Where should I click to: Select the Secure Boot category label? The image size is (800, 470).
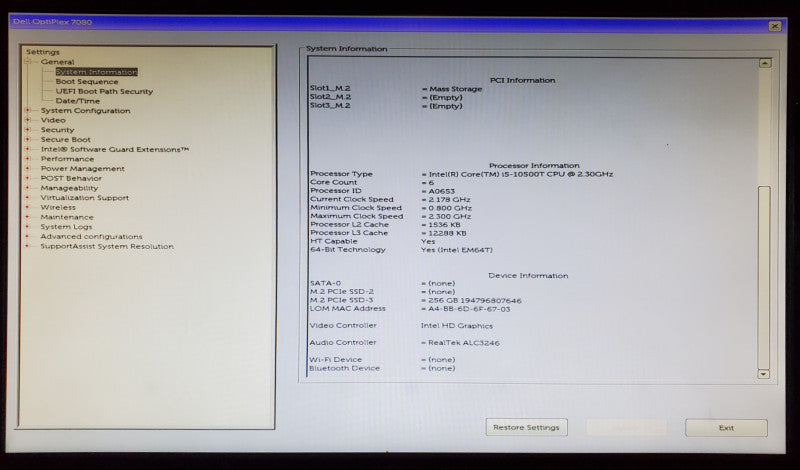coord(65,139)
